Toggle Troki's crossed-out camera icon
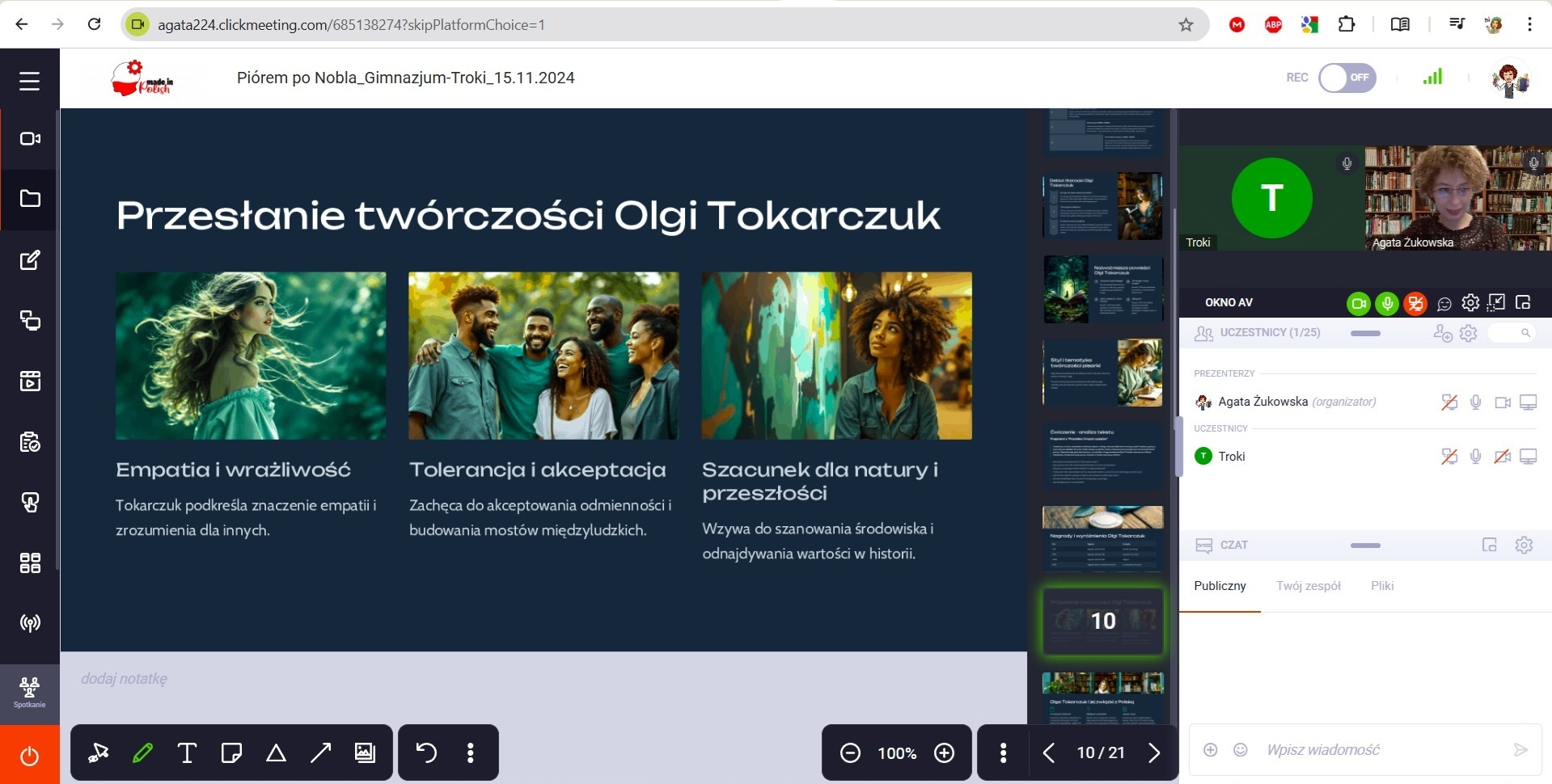Image resolution: width=1552 pixels, height=784 pixels. pyautogui.click(x=1503, y=457)
